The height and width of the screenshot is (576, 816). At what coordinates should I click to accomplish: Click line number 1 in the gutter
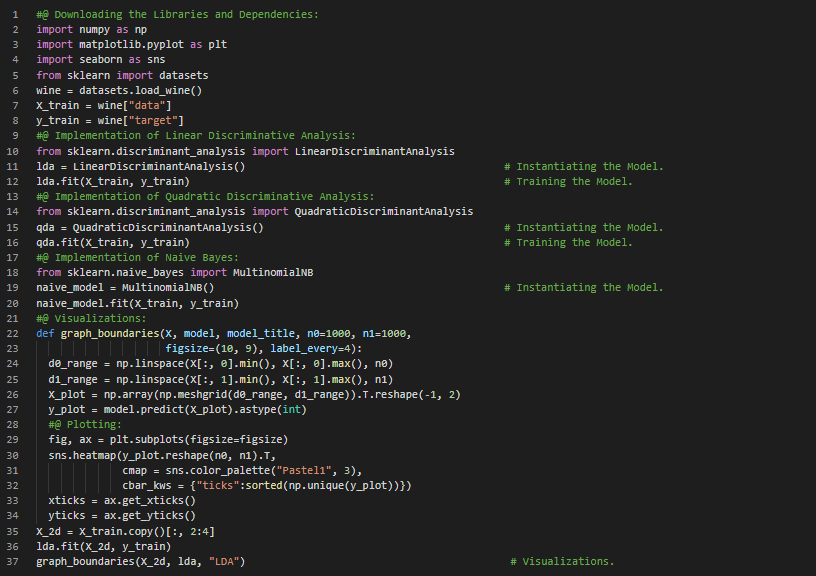click(14, 15)
